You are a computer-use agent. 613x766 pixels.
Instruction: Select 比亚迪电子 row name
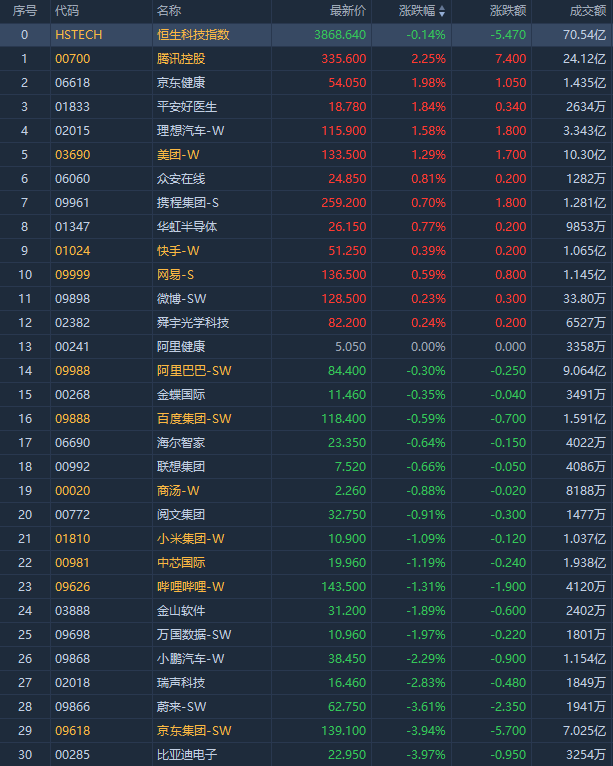(187, 754)
